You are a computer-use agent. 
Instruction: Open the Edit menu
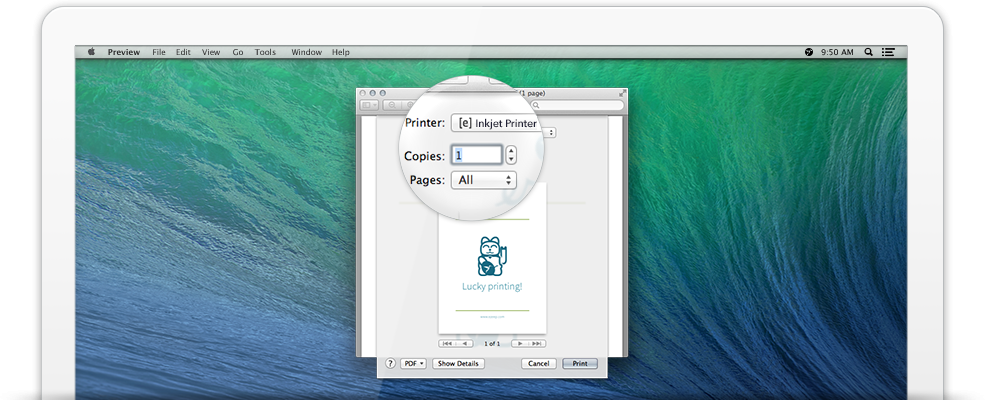183,52
